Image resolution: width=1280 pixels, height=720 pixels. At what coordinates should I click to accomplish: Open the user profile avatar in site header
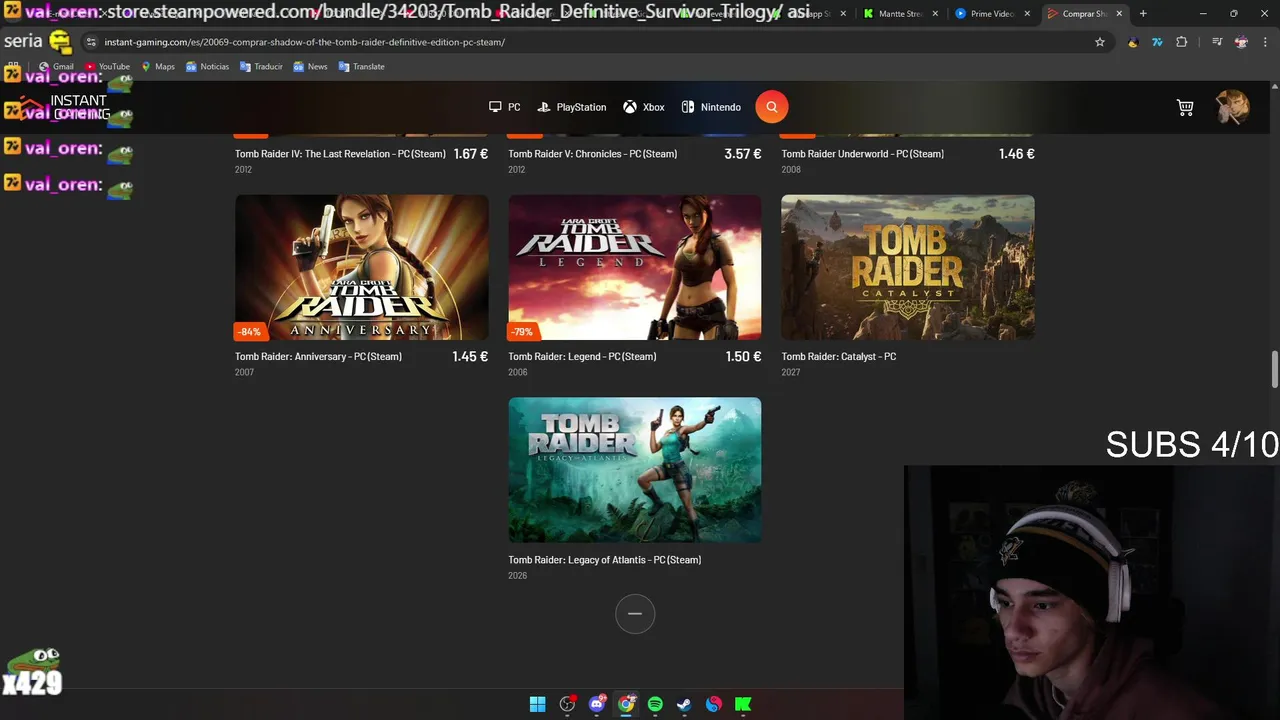[1232, 107]
